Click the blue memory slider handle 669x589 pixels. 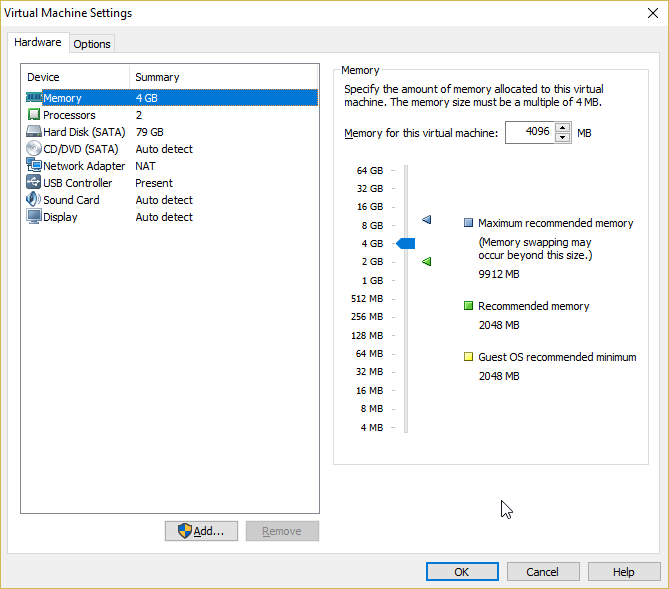[405, 243]
